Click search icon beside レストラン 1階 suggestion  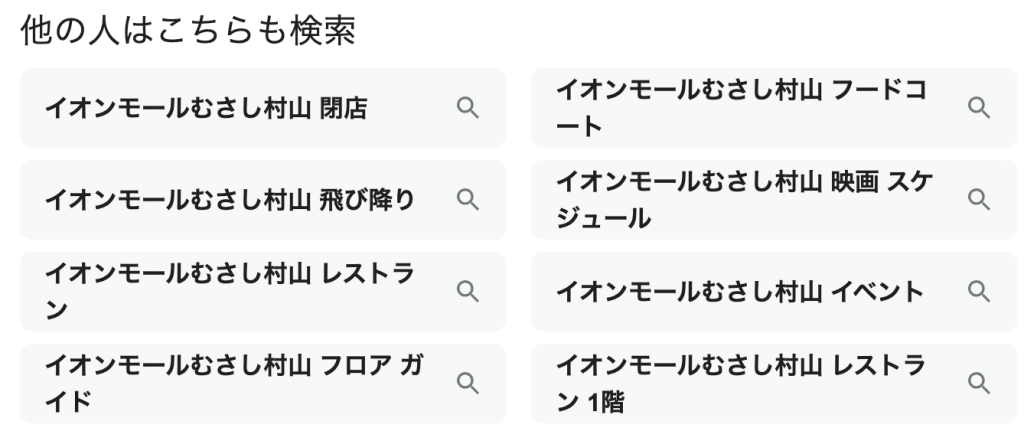[x=978, y=383]
